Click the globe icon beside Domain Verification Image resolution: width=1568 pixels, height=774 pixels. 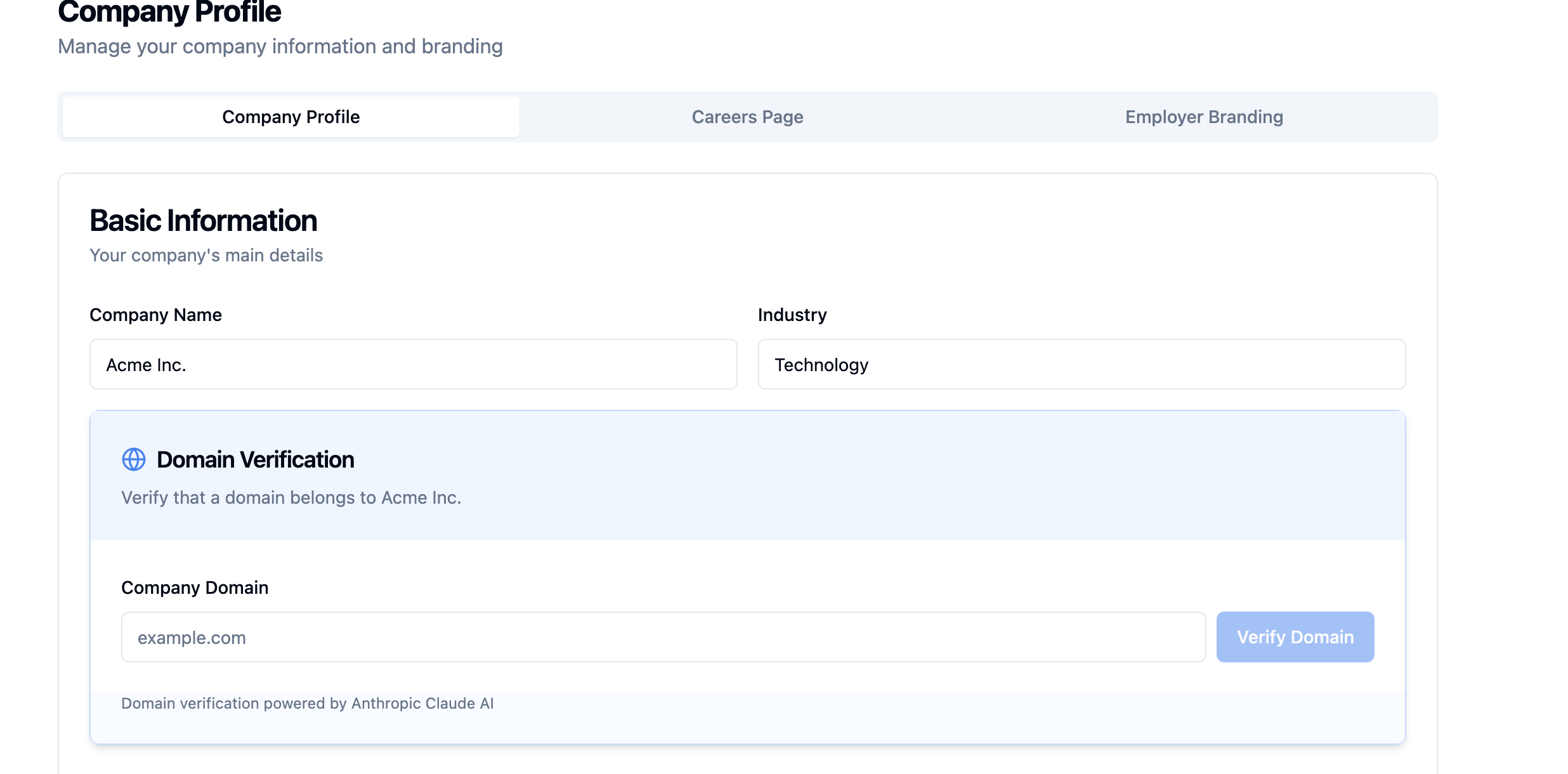[133, 459]
